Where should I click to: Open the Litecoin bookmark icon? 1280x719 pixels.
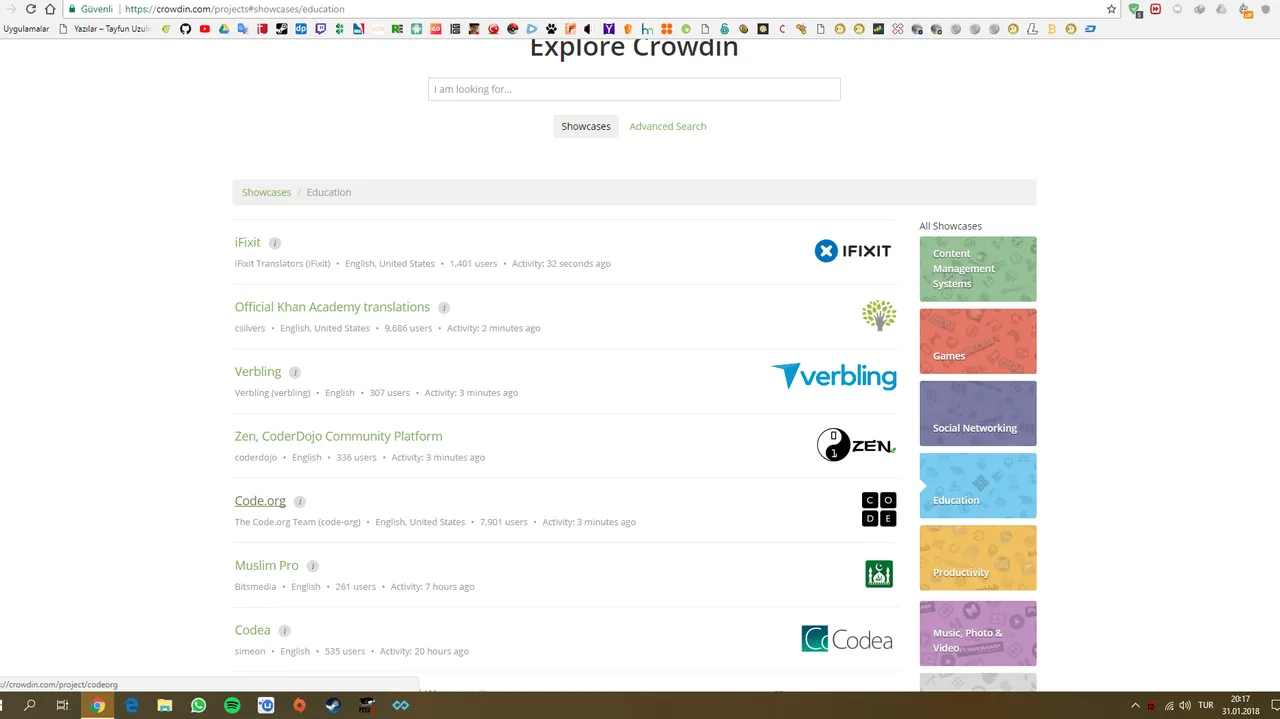pos(1032,29)
